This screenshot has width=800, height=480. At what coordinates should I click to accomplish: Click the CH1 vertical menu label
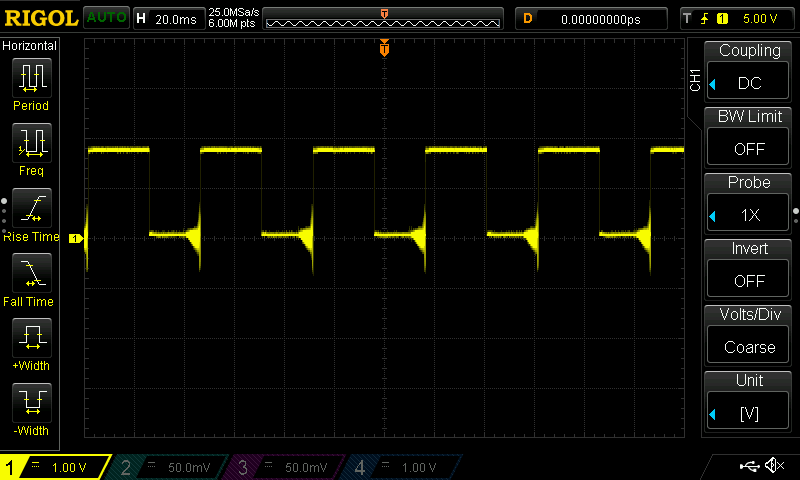pyautogui.click(x=695, y=80)
